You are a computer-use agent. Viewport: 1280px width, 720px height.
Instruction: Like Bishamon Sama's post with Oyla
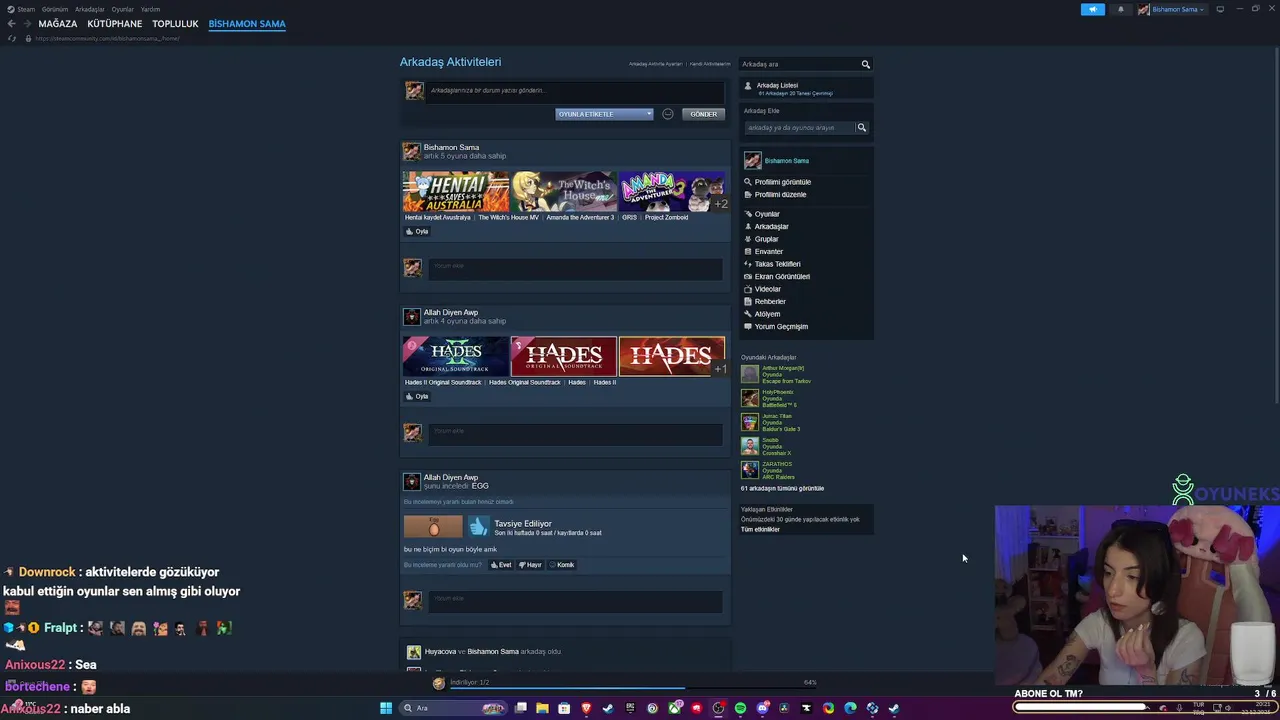click(417, 231)
